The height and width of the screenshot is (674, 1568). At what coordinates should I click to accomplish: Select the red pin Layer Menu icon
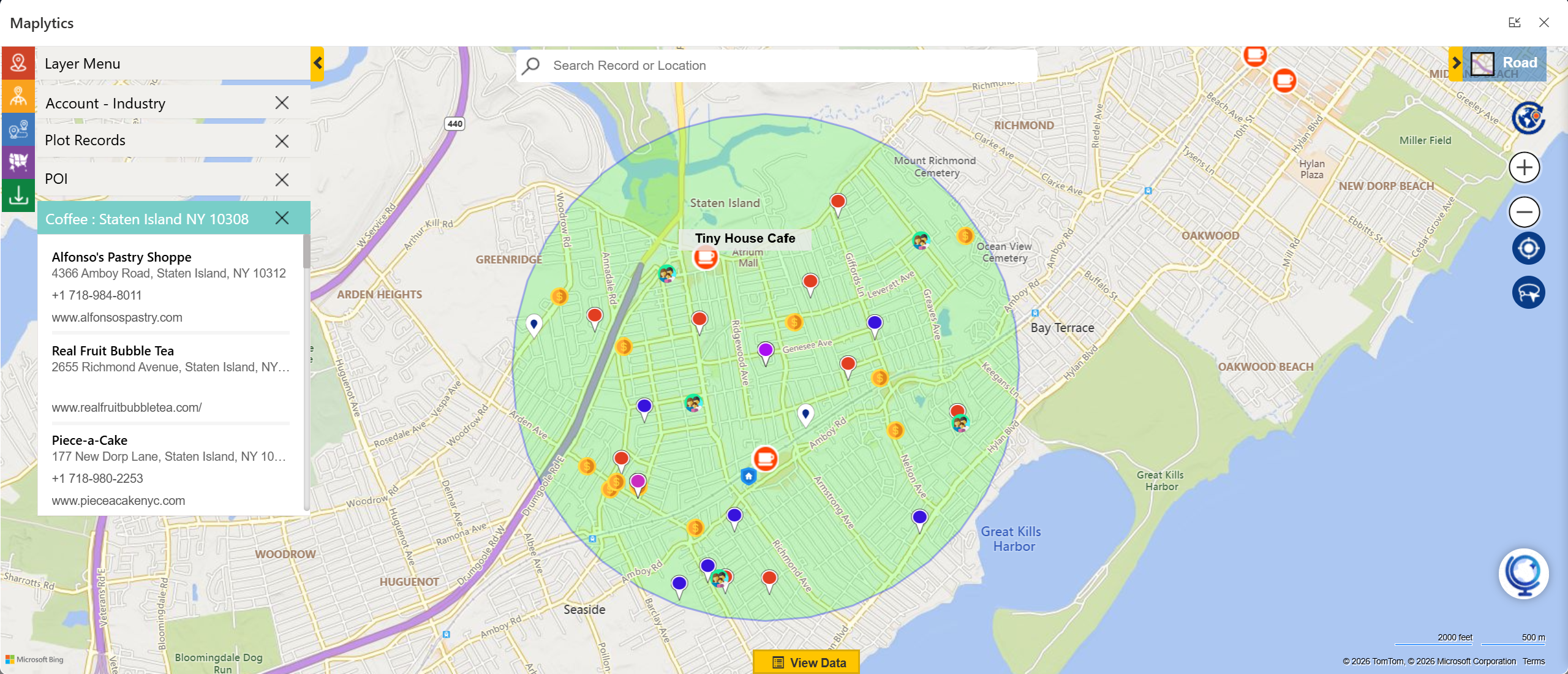point(18,62)
